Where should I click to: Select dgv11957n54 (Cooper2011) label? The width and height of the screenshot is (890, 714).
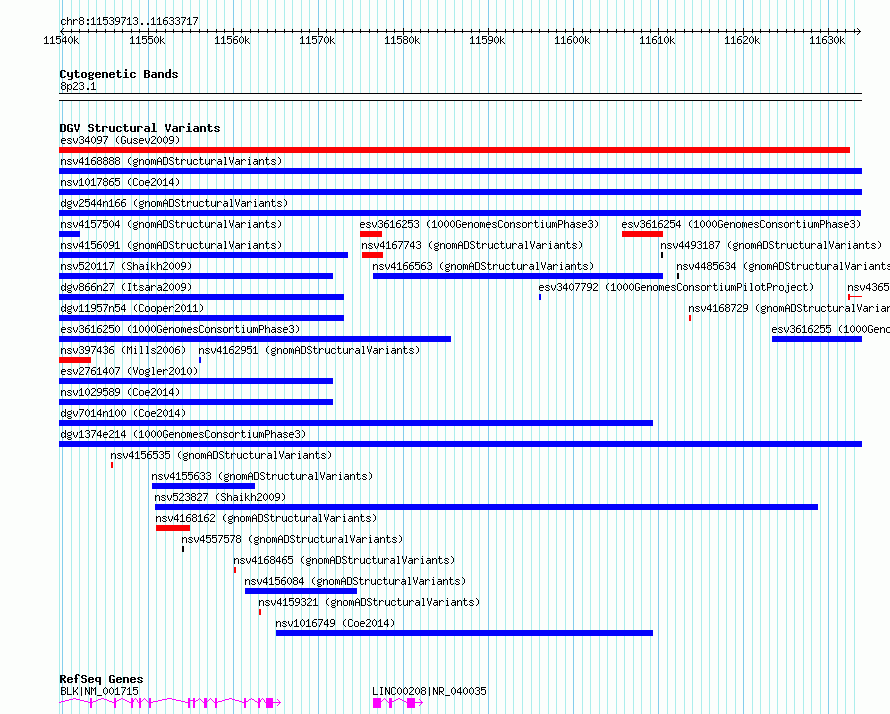pos(132,308)
